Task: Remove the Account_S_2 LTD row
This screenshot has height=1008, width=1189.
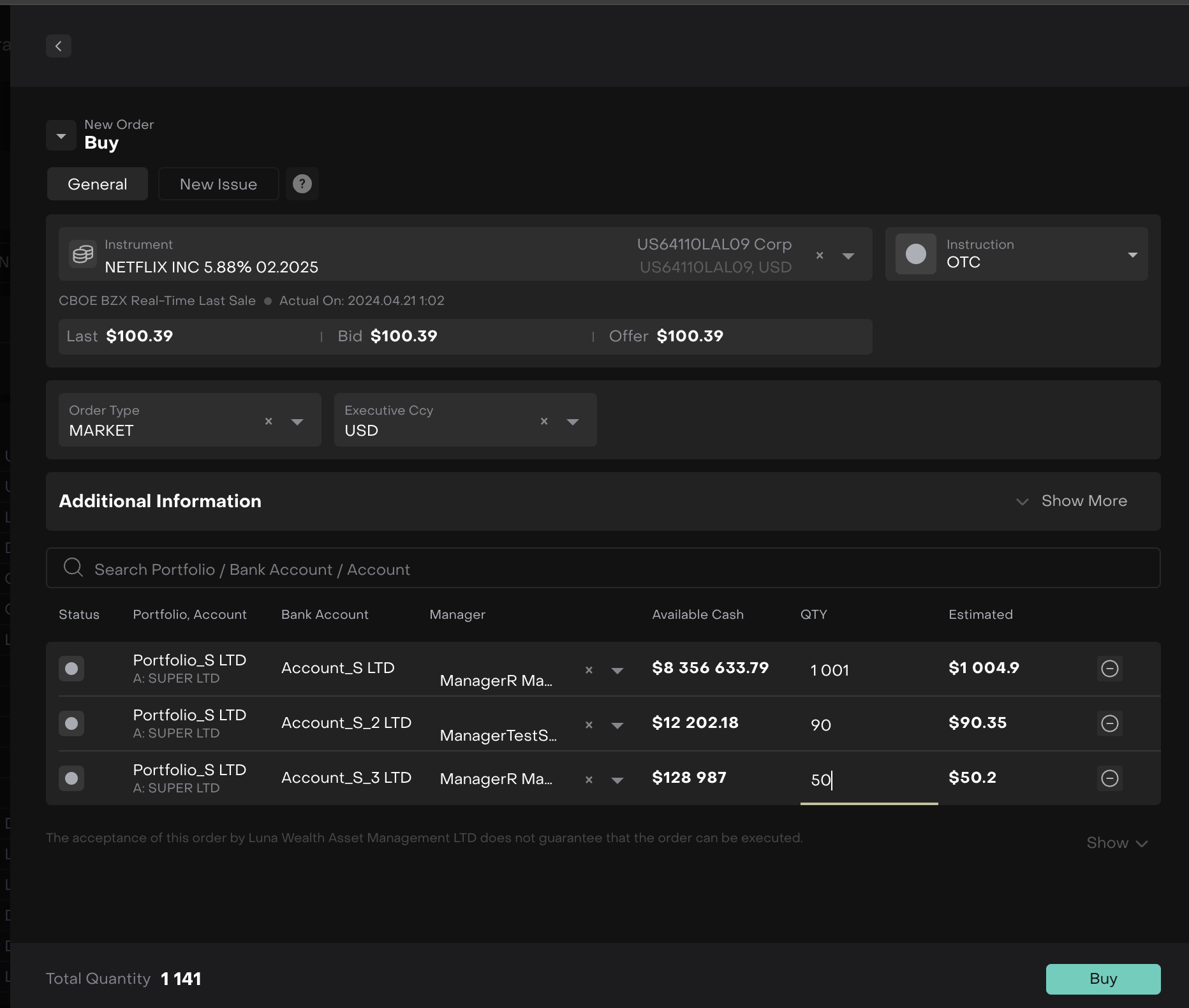Action: click(1109, 723)
